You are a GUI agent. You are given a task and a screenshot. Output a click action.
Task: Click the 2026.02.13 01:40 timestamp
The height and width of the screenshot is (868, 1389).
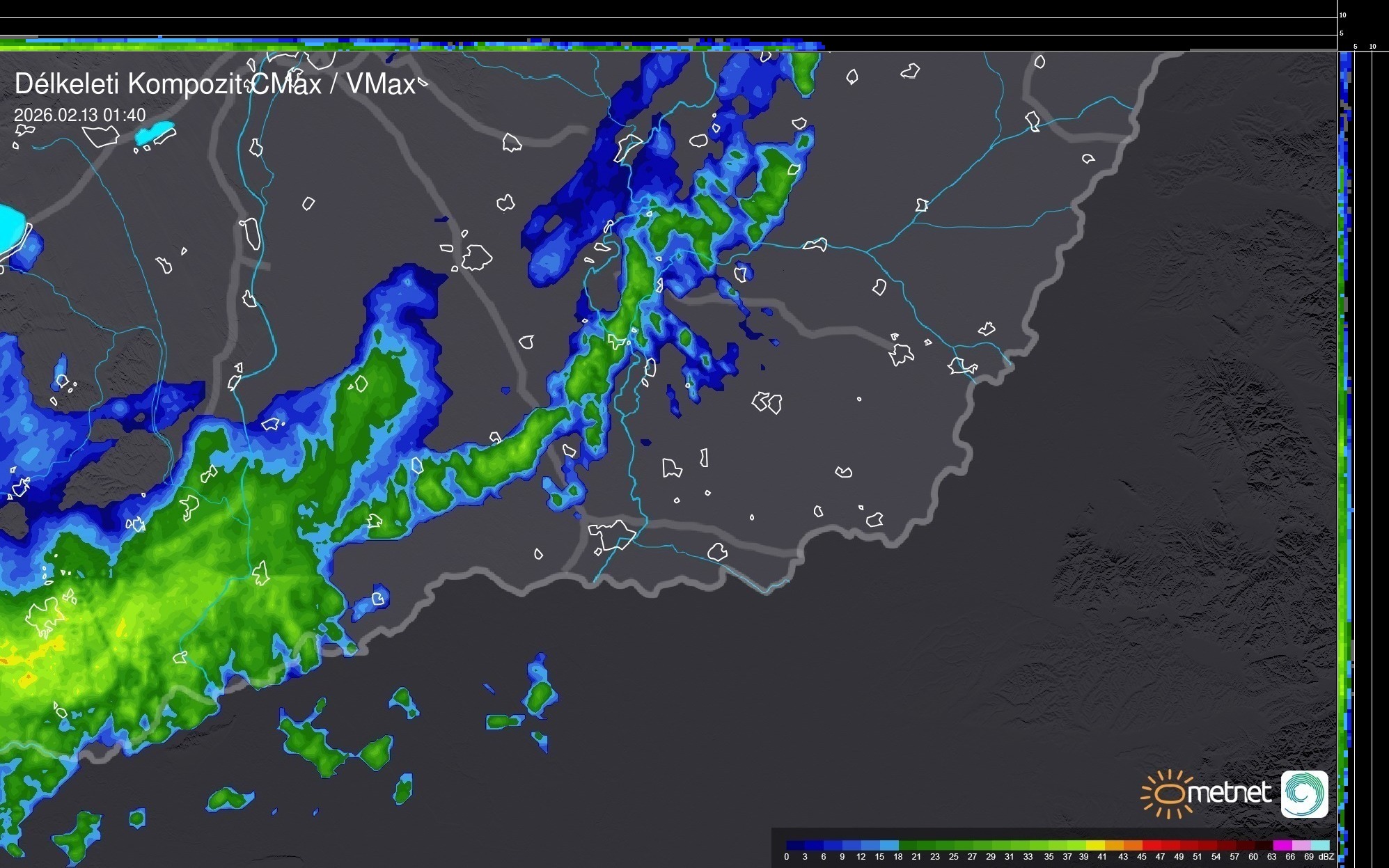coord(80,115)
